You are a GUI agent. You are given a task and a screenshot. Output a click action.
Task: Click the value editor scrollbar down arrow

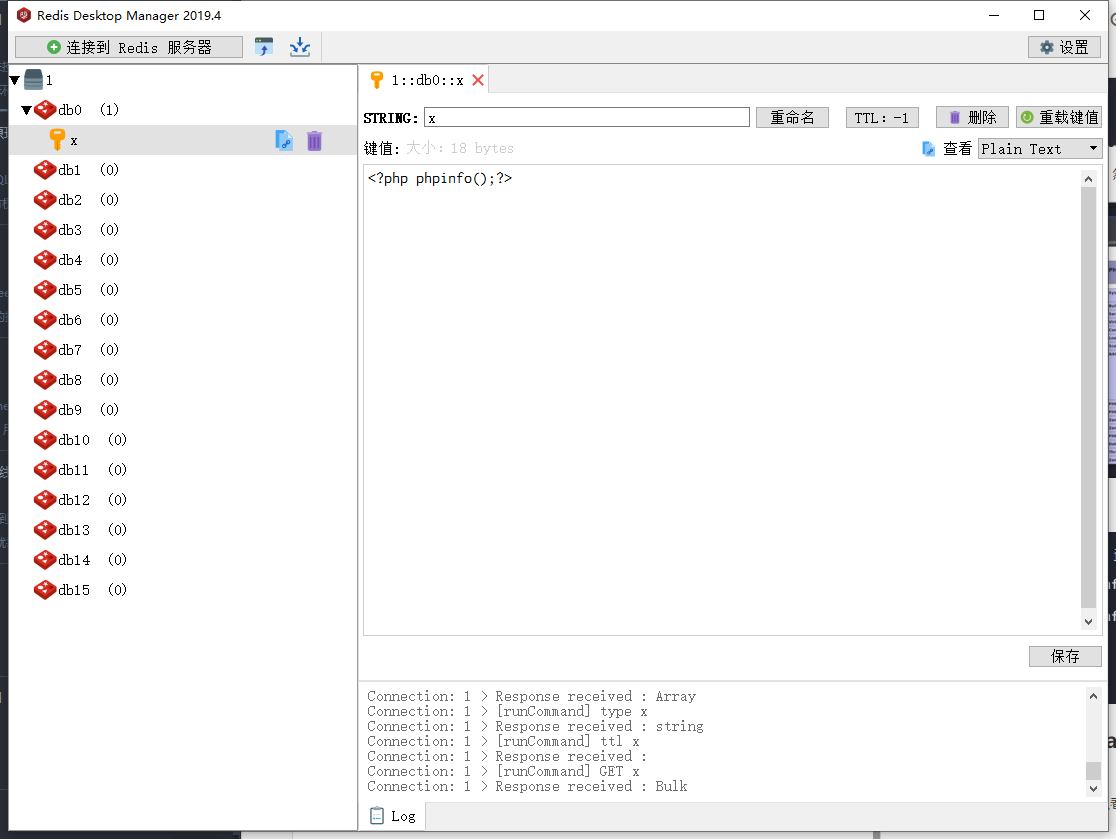(x=1088, y=621)
